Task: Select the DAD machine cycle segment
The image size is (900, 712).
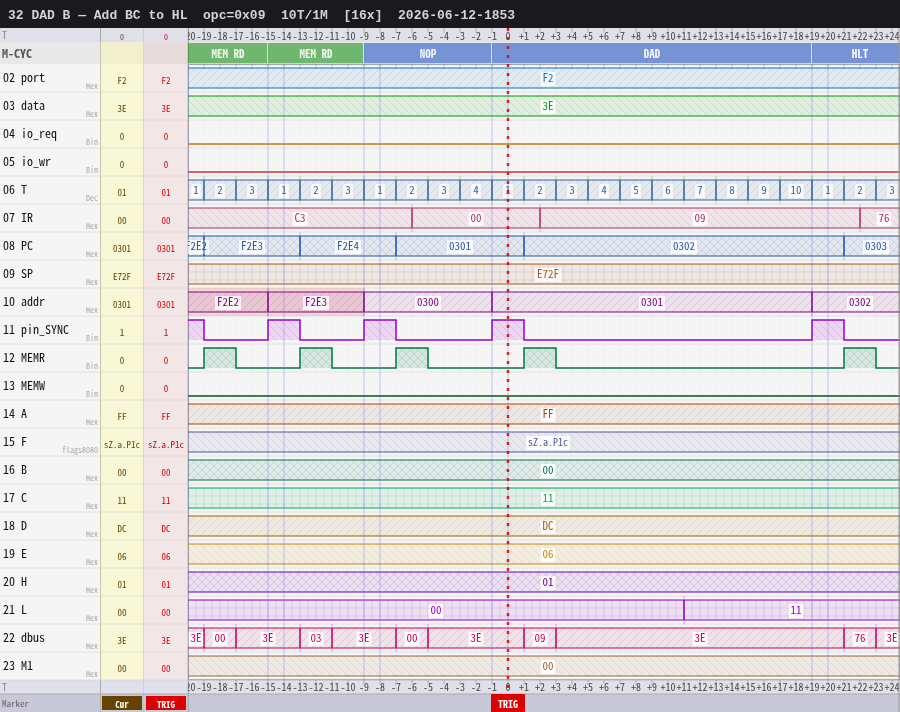Action: [651, 53]
